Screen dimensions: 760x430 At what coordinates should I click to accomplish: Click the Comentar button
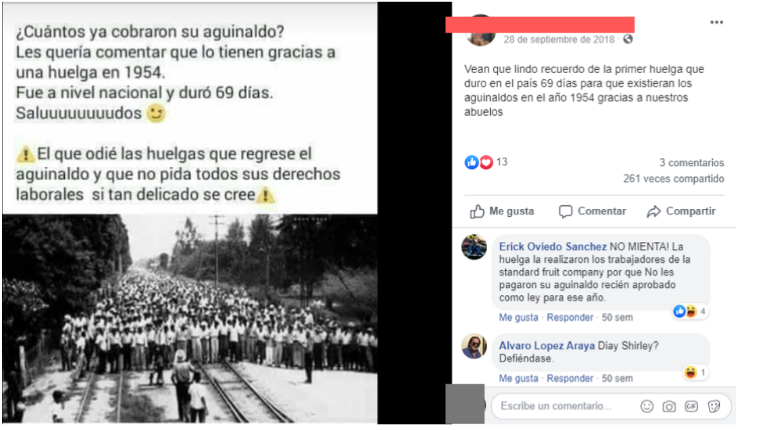pyautogui.click(x=592, y=211)
